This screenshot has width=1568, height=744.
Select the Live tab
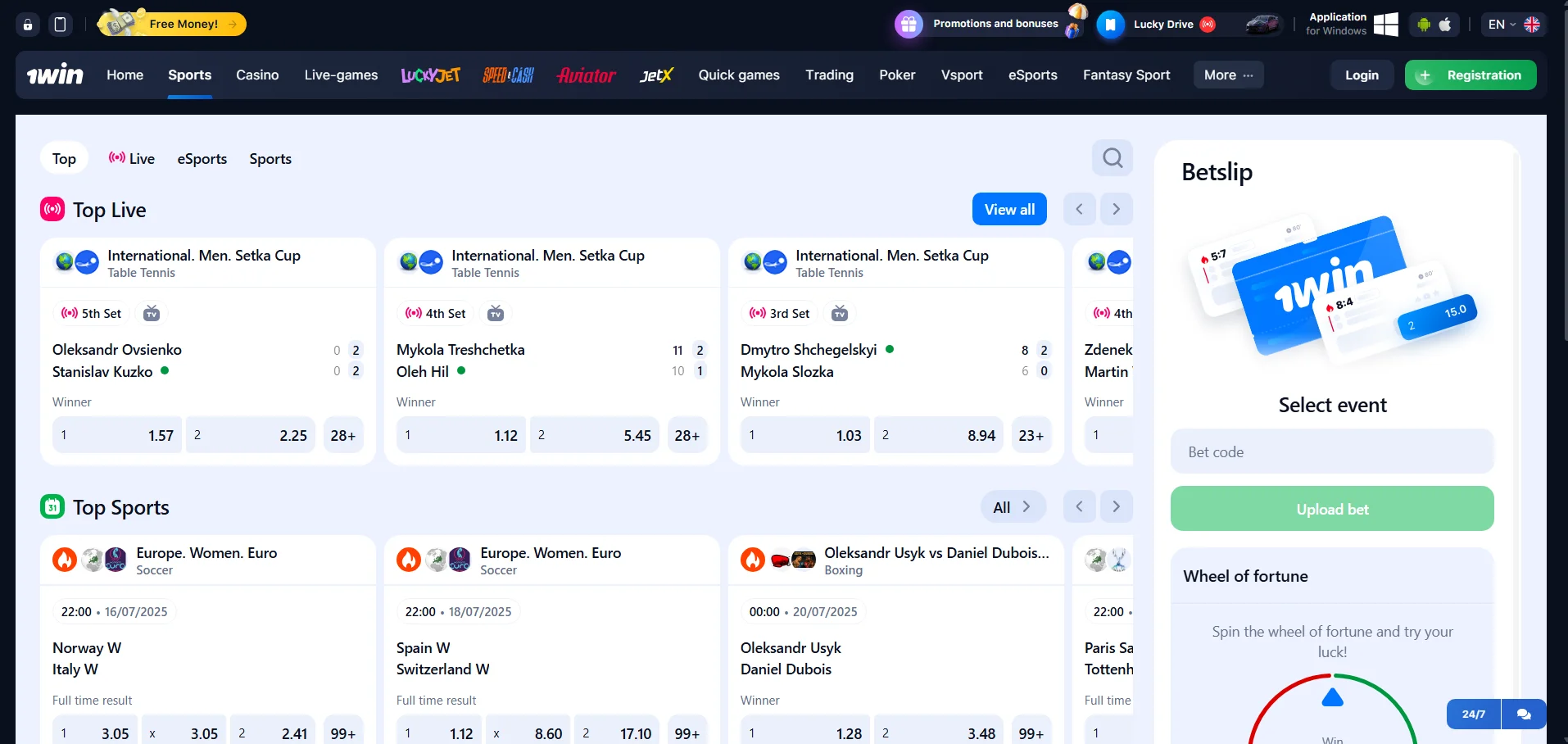(132, 158)
